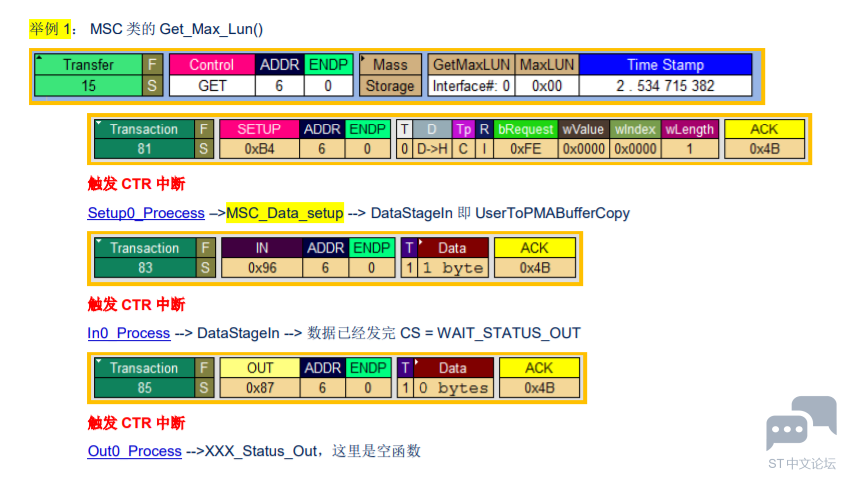The image size is (845, 479).
Task: Select the wLength header cell
Action: [690, 129]
